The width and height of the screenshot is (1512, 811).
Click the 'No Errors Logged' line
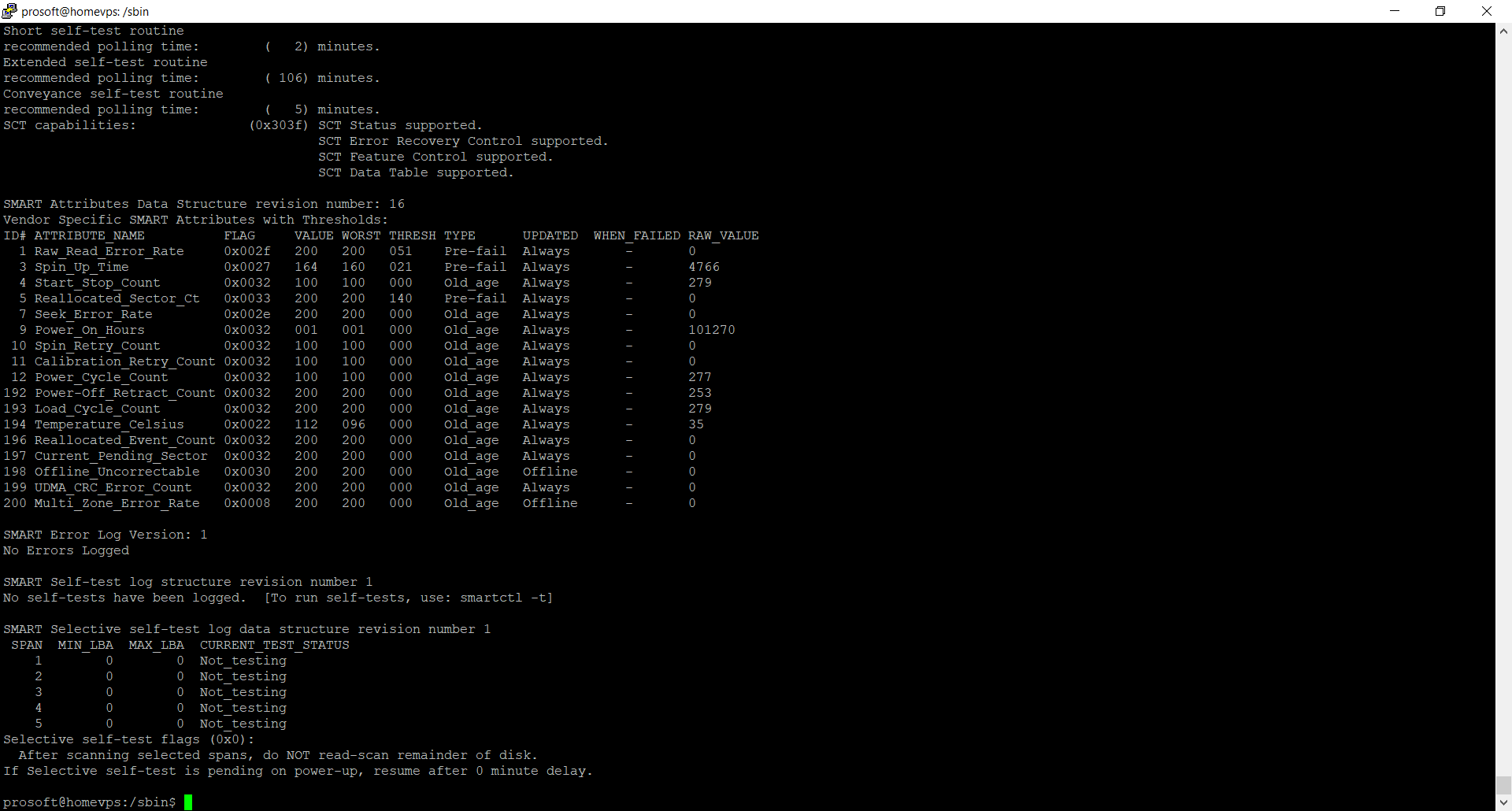66,550
